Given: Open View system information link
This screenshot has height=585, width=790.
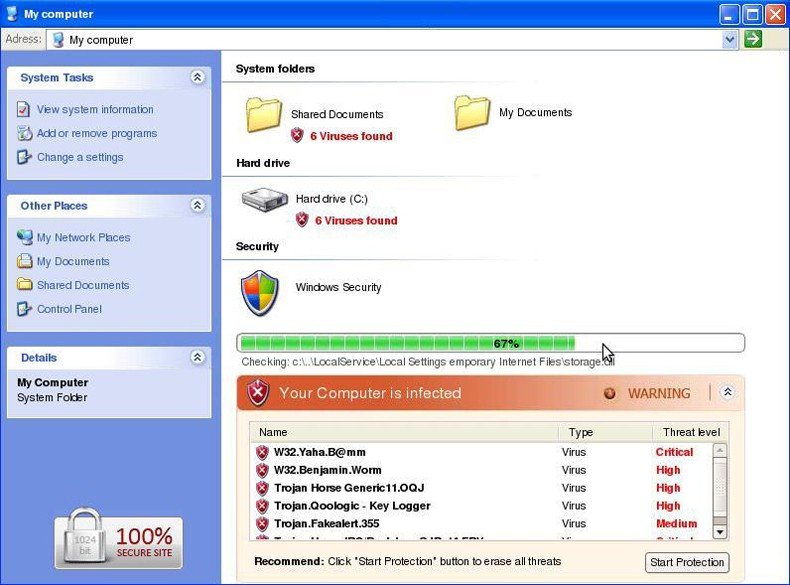Looking at the screenshot, I should [x=95, y=109].
